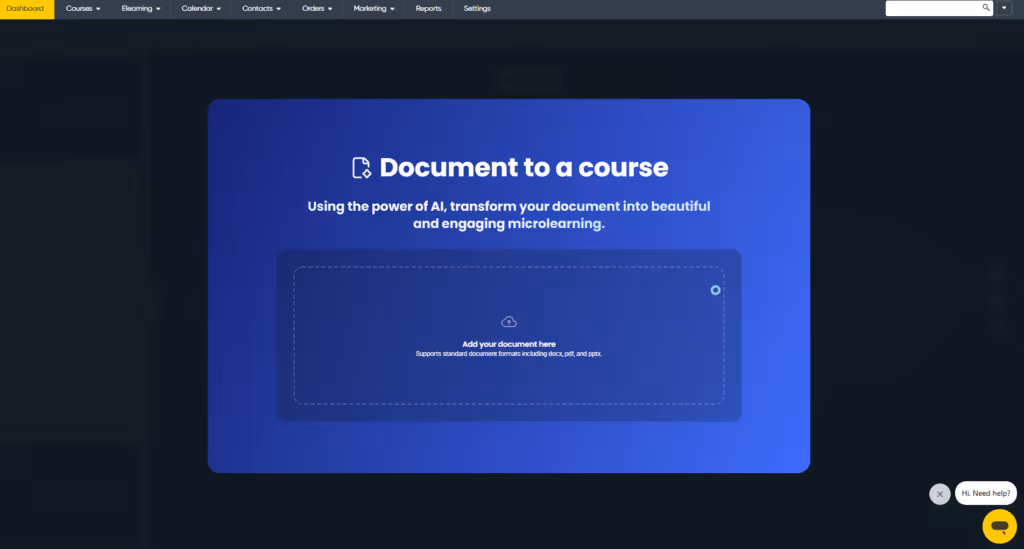Go to Reports in navigation bar
The width and height of the screenshot is (1024, 549).
click(428, 8)
